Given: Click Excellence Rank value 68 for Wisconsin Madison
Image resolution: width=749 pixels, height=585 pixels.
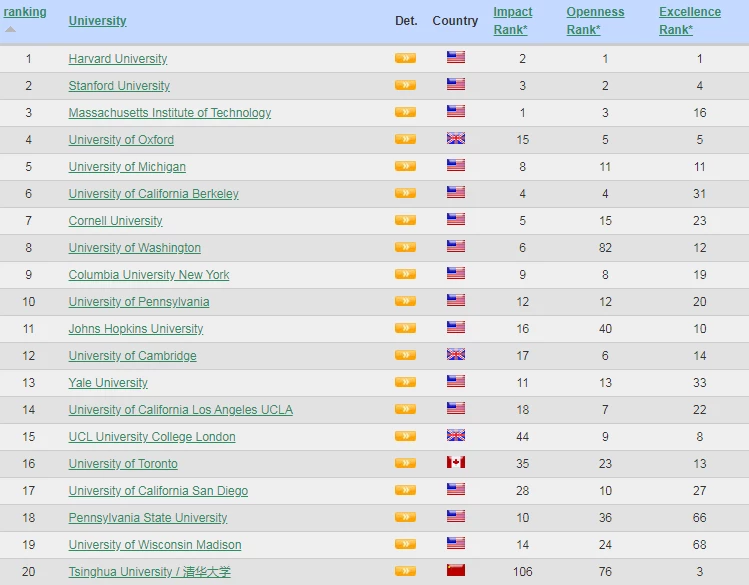Looking at the screenshot, I should (x=699, y=544).
